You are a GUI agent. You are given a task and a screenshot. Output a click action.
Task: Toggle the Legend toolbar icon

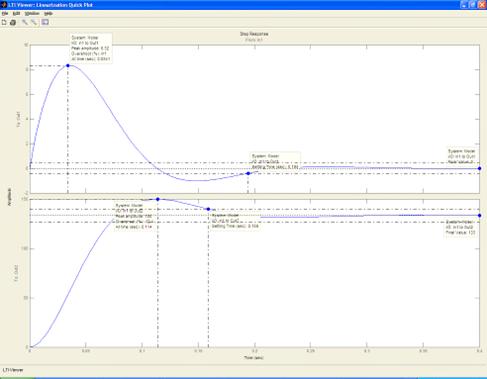click(x=45, y=22)
